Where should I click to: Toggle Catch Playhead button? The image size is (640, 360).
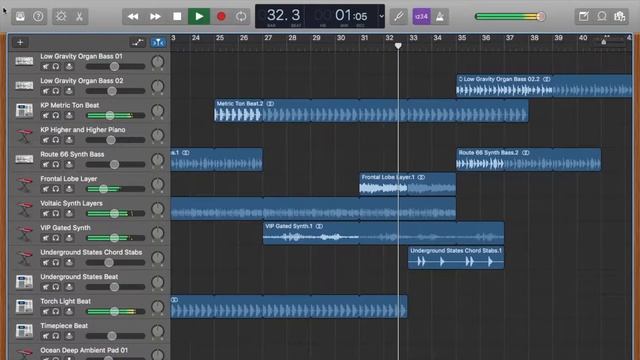coord(158,42)
